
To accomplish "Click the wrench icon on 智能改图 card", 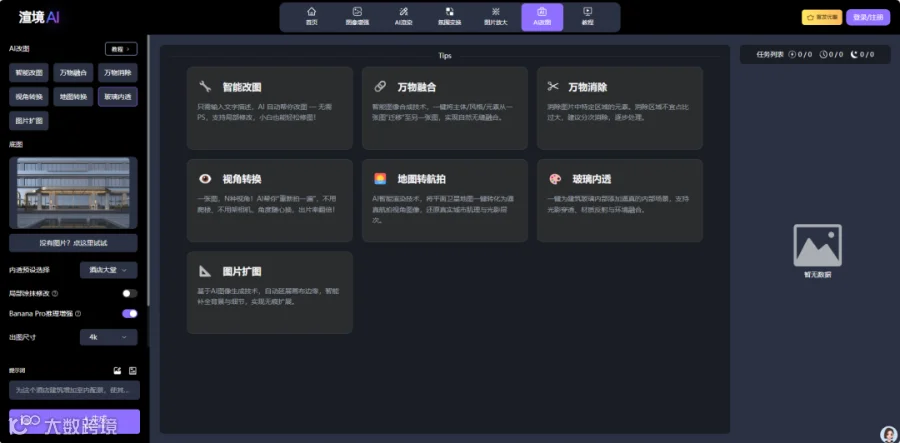I will 205,87.
